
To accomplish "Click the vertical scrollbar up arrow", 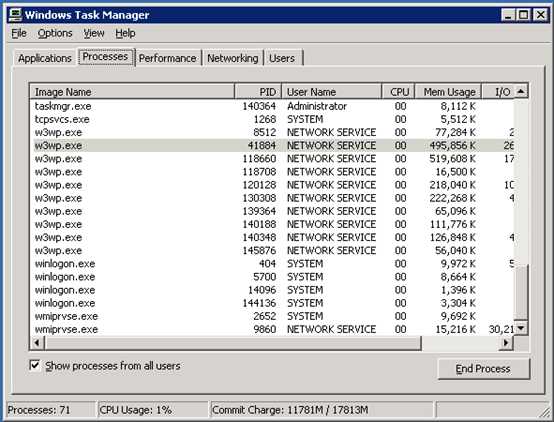I will pyautogui.click(x=521, y=91).
